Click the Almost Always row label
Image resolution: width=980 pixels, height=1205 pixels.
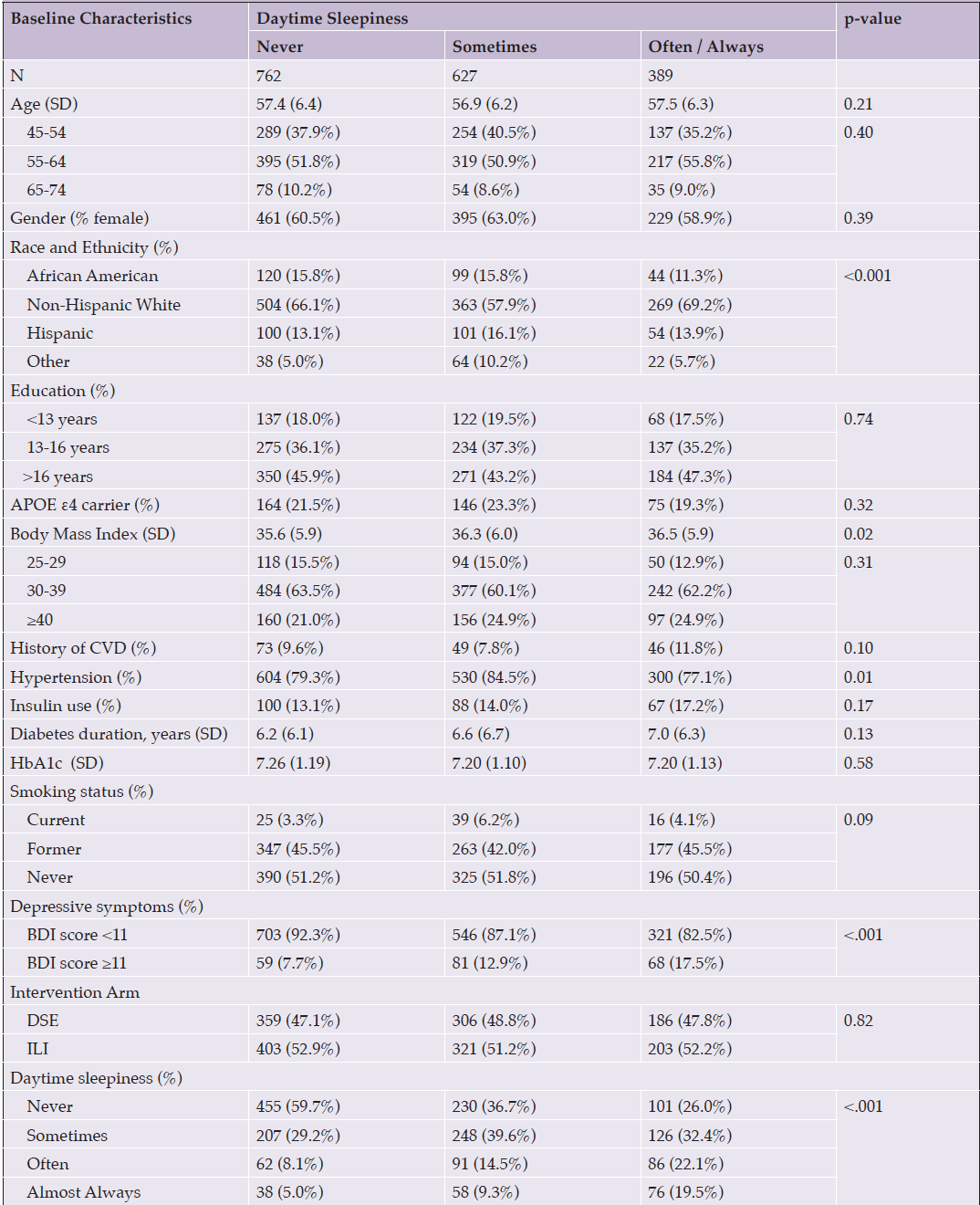(84, 1192)
